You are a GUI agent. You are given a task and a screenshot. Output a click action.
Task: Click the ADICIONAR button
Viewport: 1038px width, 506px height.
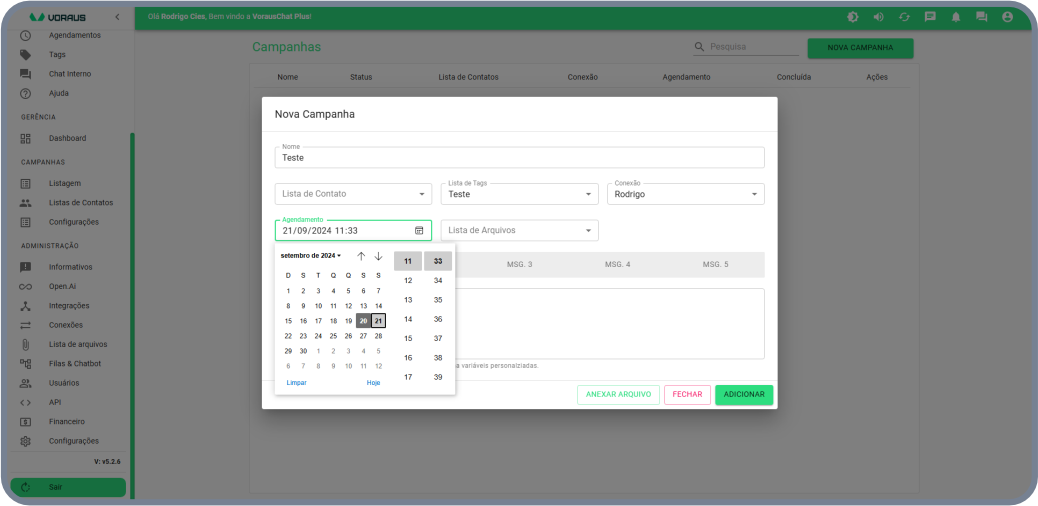[744, 395]
